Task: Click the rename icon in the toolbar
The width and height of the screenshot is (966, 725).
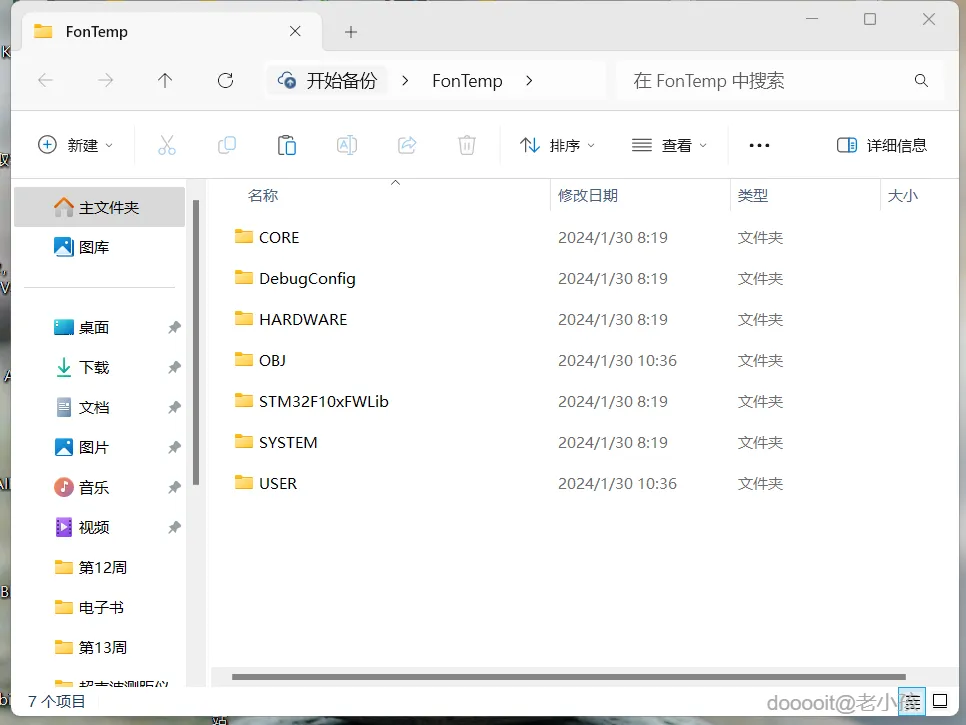Action: (x=347, y=145)
